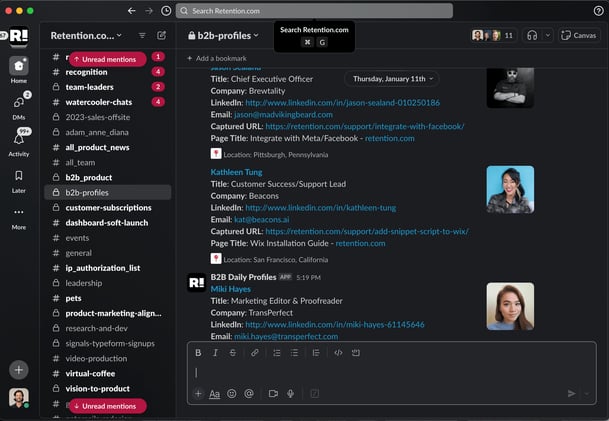The width and height of the screenshot is (609, 421).
Task: Click the Home sidebar icon
Action: pyautogui.click(x=19, y=66)
